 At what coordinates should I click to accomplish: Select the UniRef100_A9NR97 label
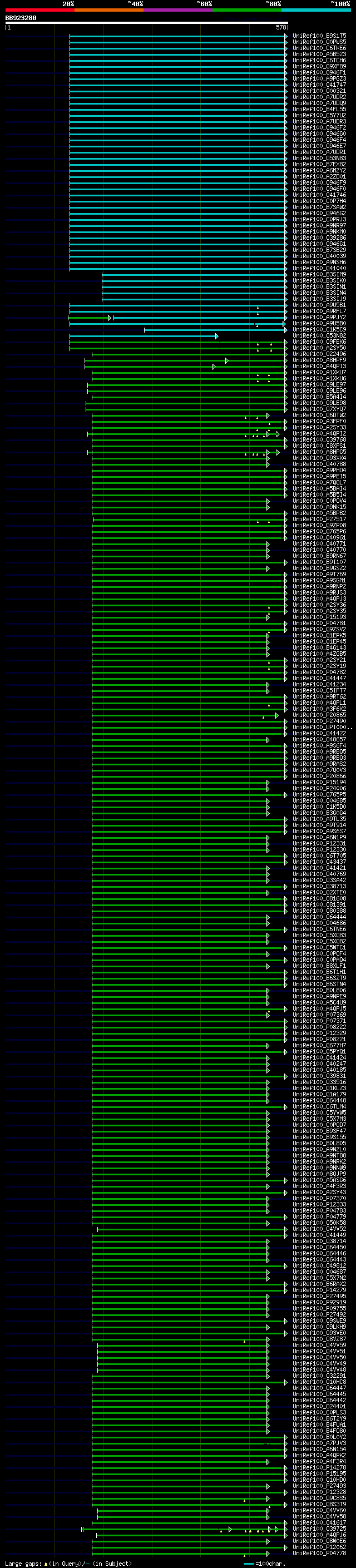point(319,226)
